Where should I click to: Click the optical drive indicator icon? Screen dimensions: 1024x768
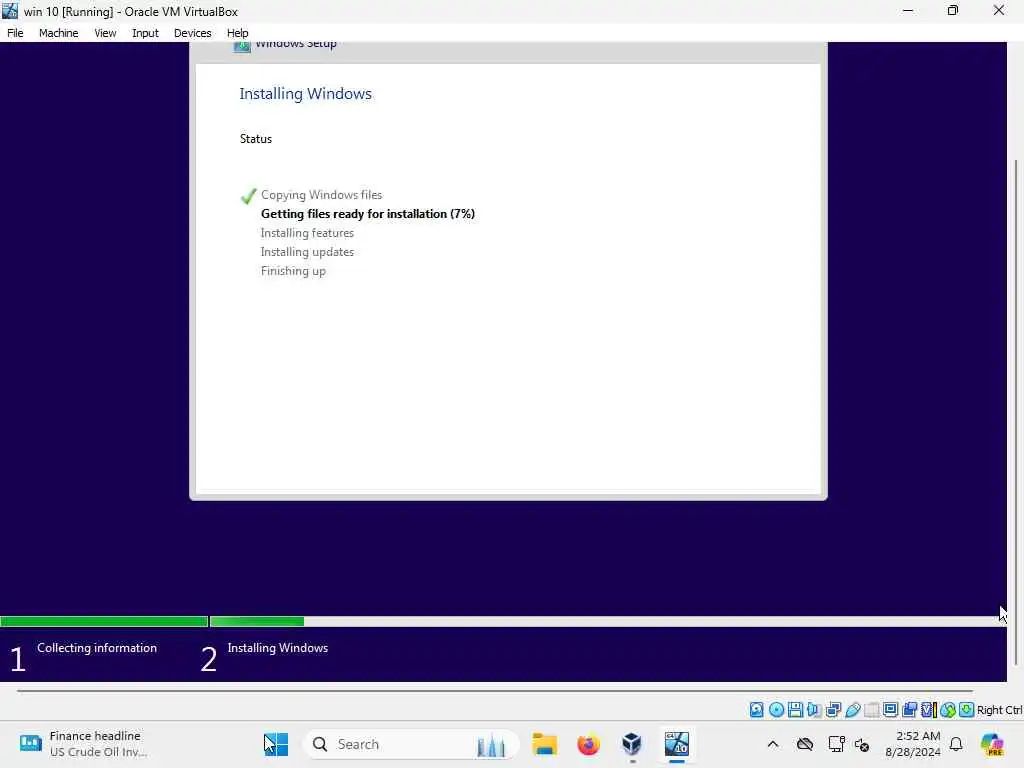[776, 709]
